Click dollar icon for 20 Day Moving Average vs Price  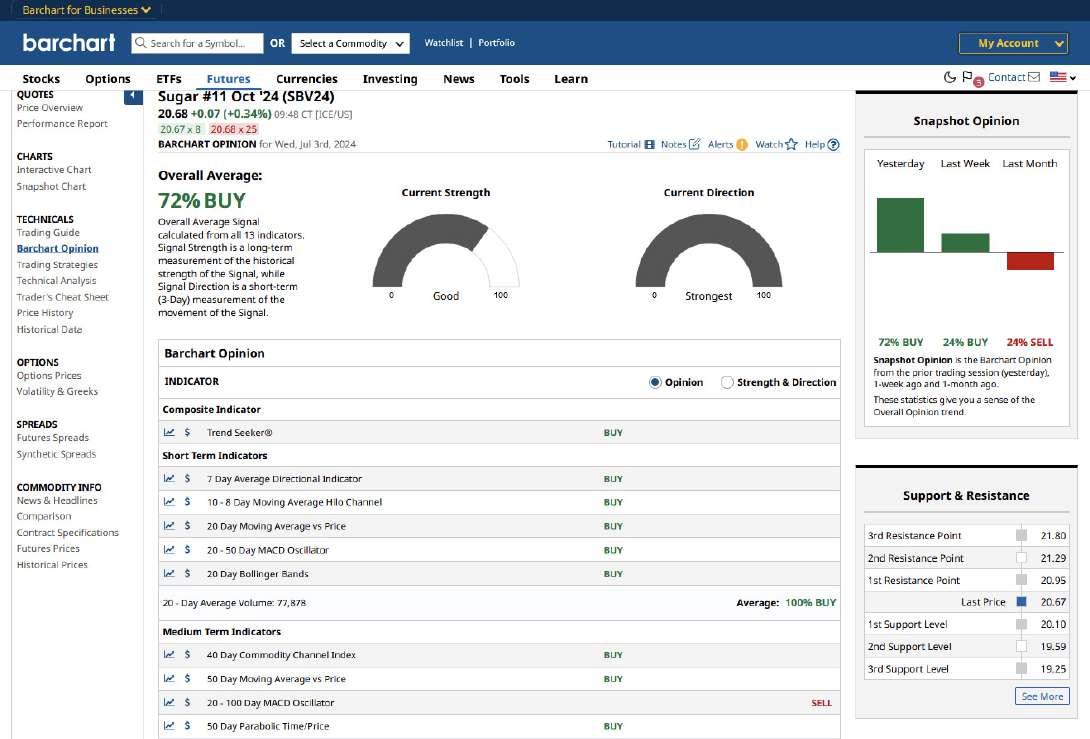click(187, 526)
